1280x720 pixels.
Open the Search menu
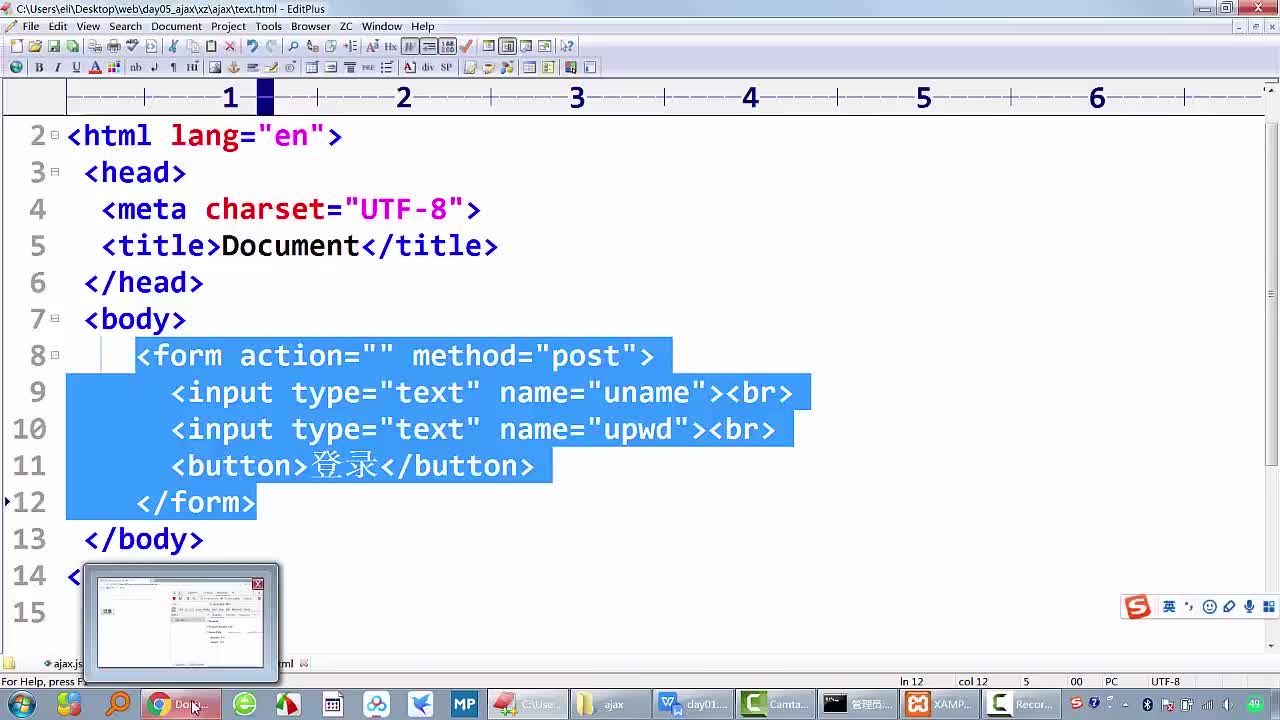pyautogui.click(x=125, y=26)
